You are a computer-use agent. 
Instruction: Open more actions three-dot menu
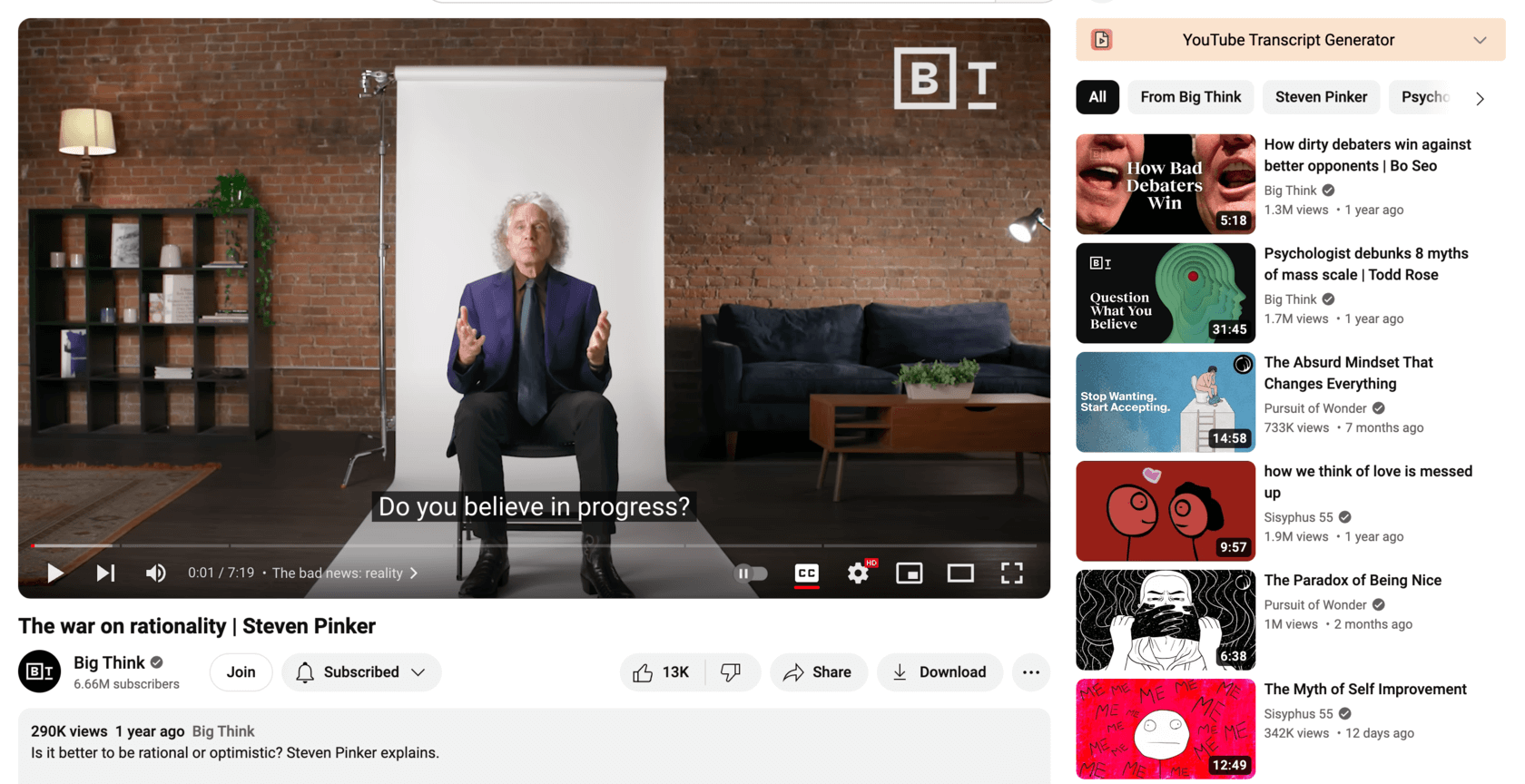tap(1031, 672)
